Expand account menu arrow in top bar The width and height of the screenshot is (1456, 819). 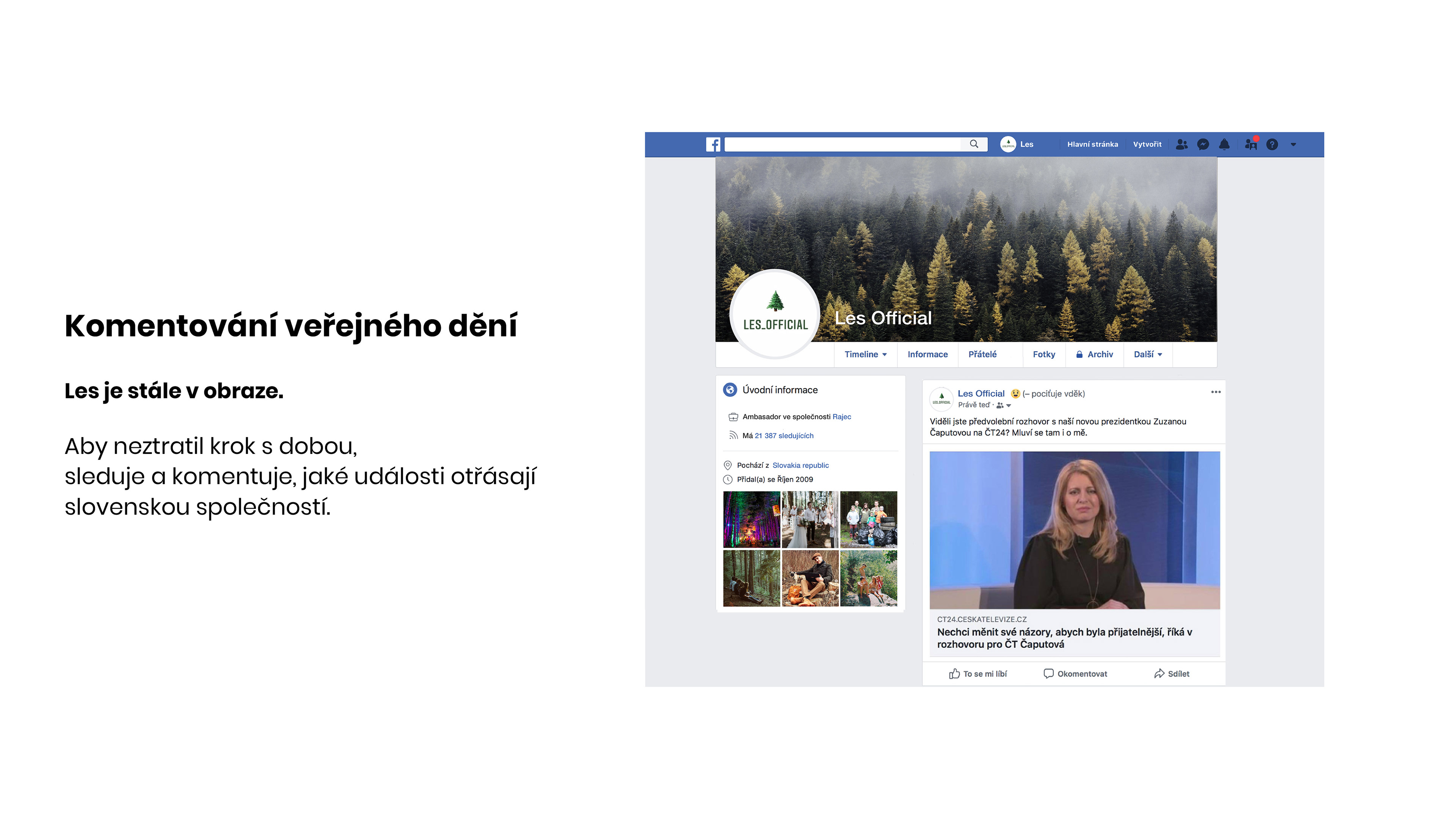coord(1293,145)
